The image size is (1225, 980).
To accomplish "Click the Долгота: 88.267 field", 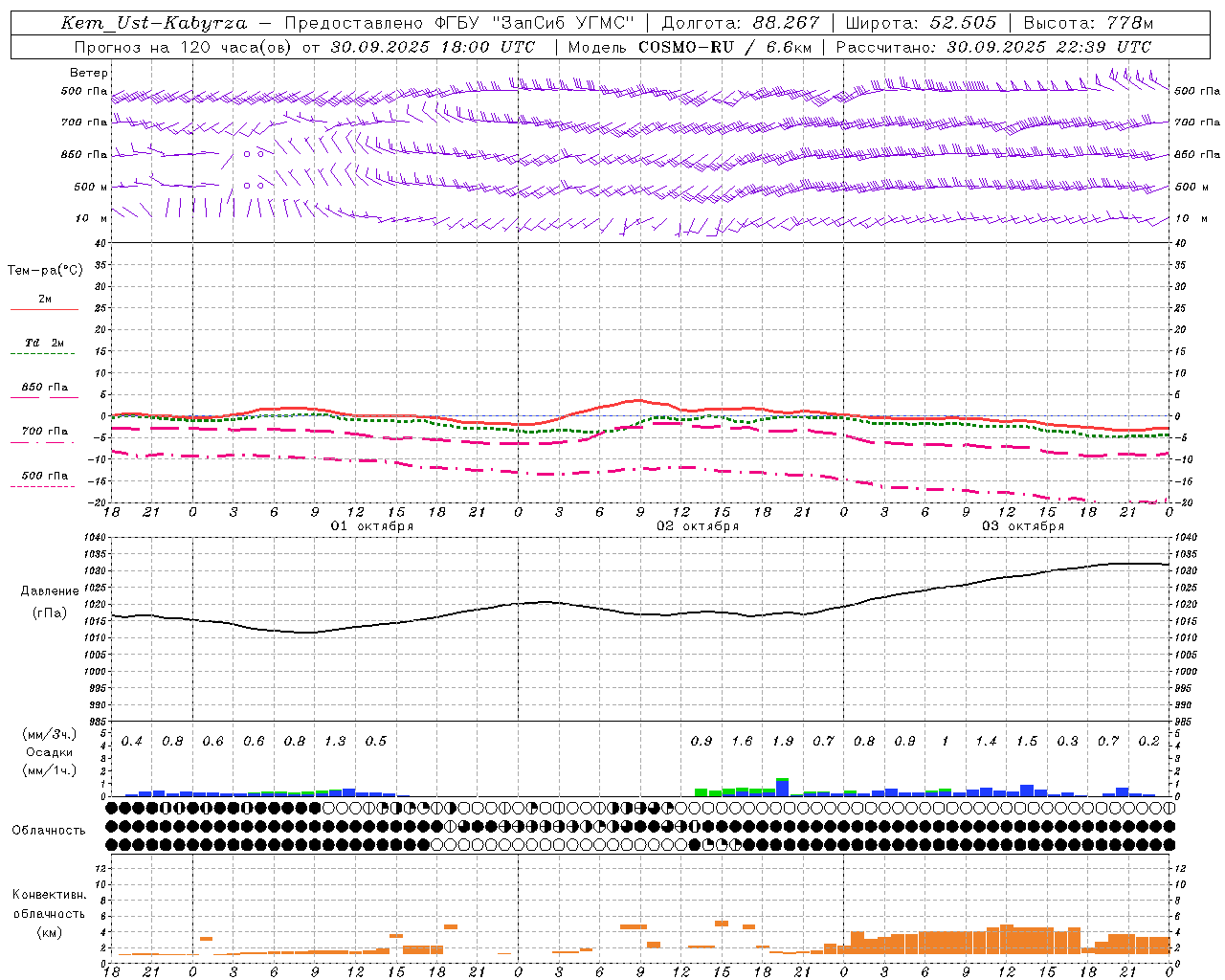I will [x=741, y=23].
